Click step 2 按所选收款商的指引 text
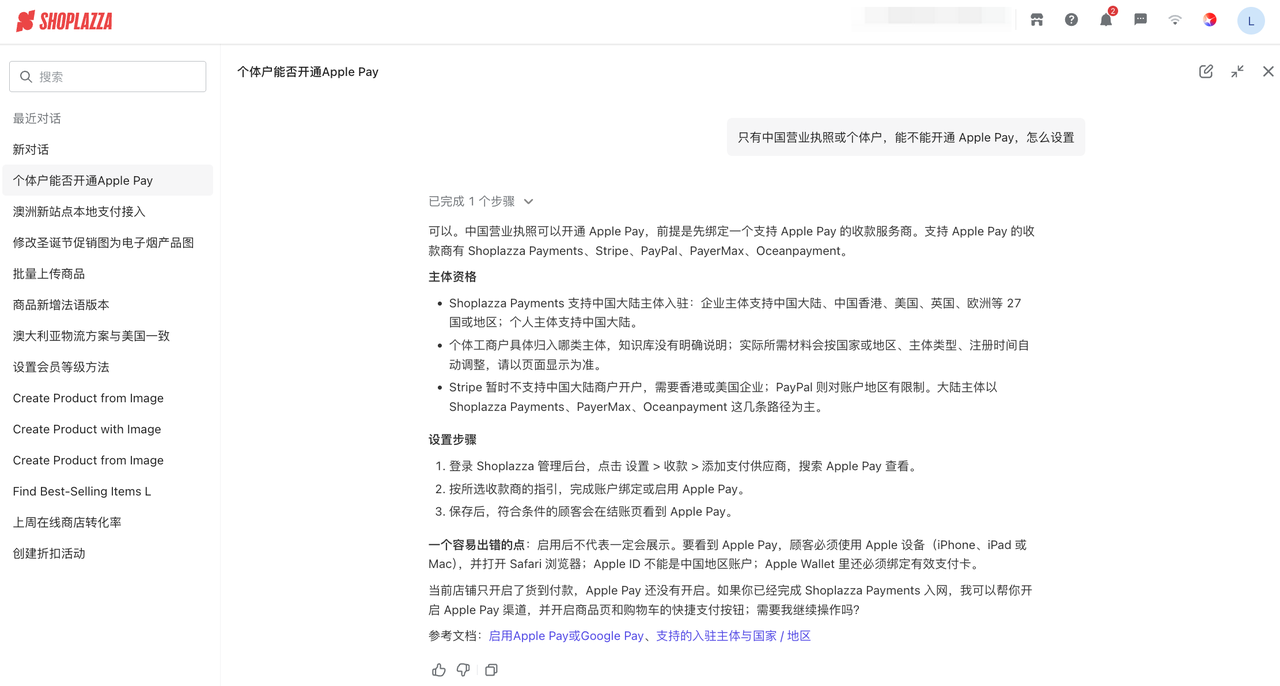 [x=597, y=489]
